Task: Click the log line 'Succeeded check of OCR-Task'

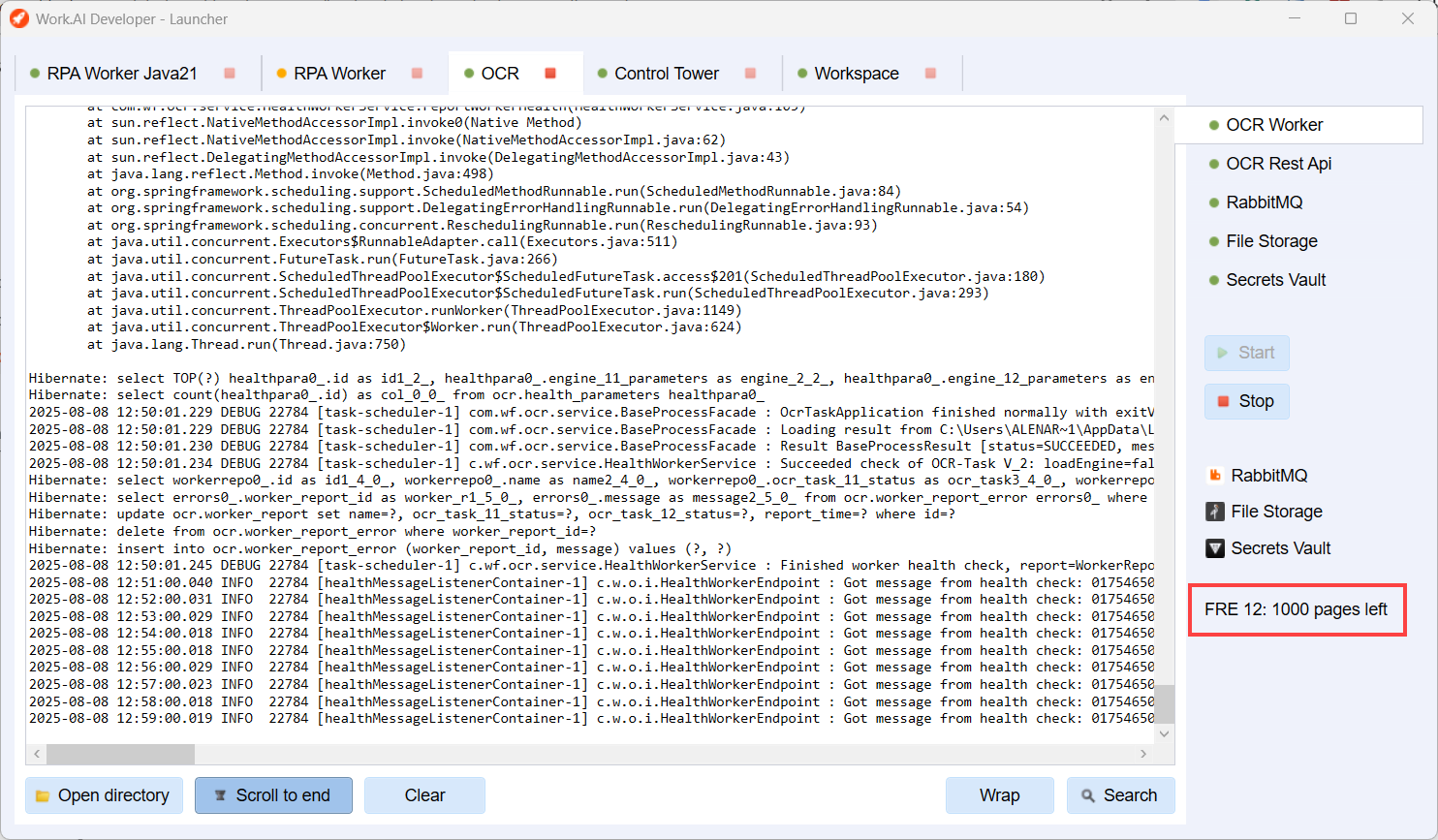Action: tap(591, 463)
